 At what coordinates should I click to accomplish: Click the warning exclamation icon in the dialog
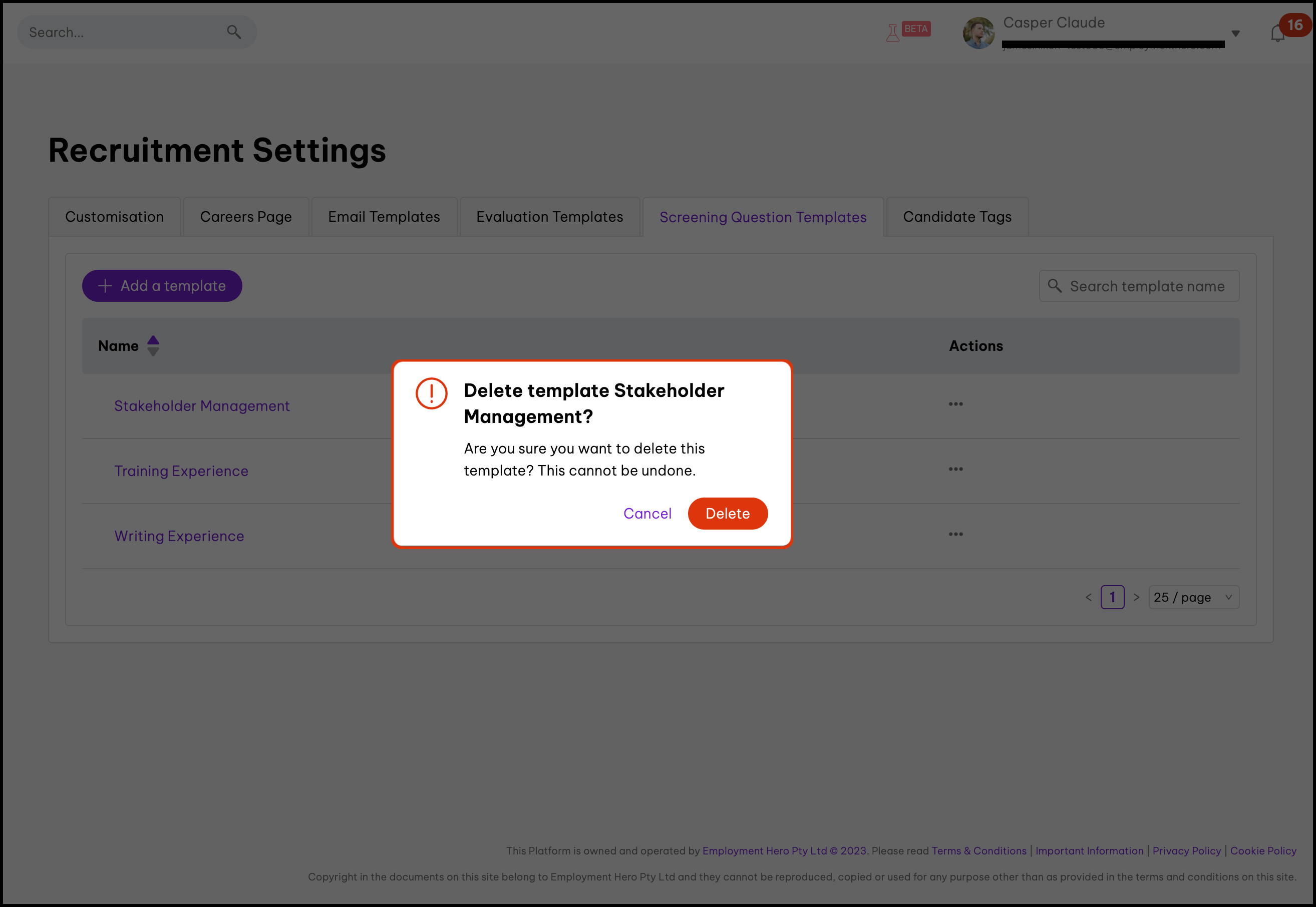point(431,393)
